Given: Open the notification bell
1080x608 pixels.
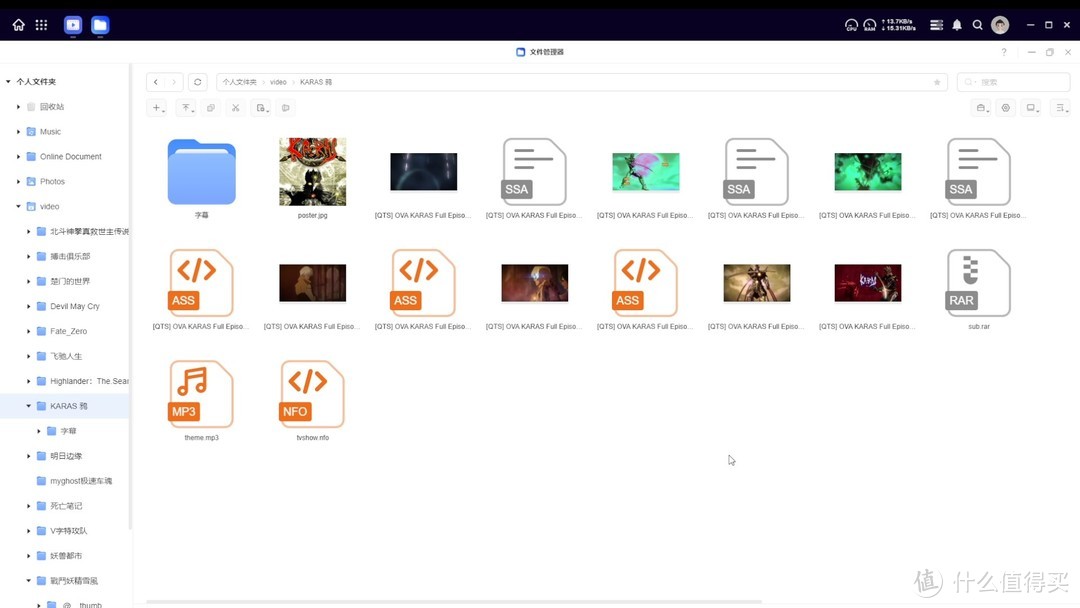Looking at the screenshot, I should pyautogui.click(x=957, y=25).
